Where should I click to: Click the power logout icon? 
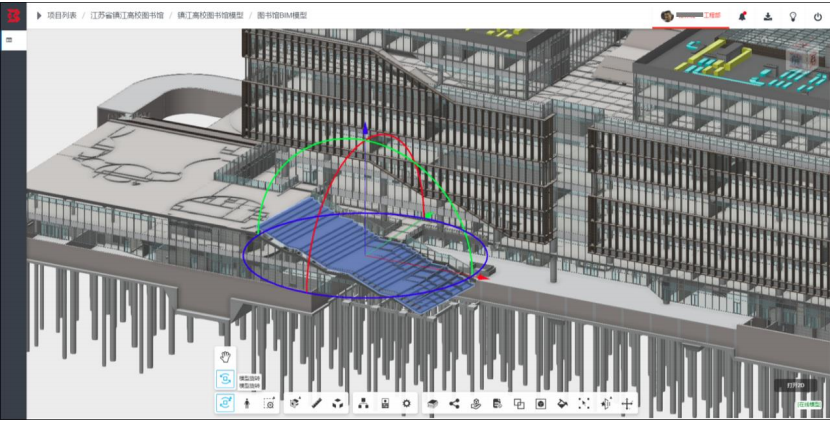tap(818, 16)
